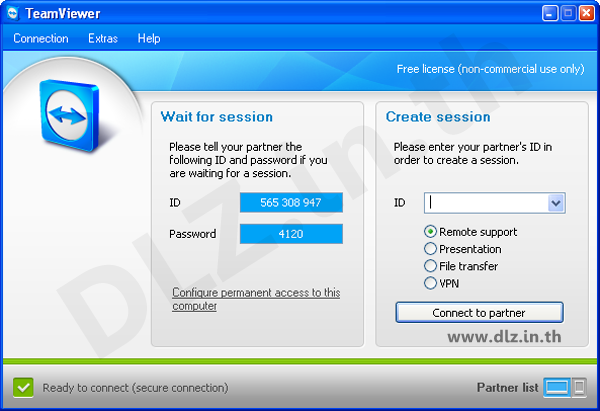Select the VPN option
The width and height of the screenshot is (600, 411).
(x=442, y=283)
